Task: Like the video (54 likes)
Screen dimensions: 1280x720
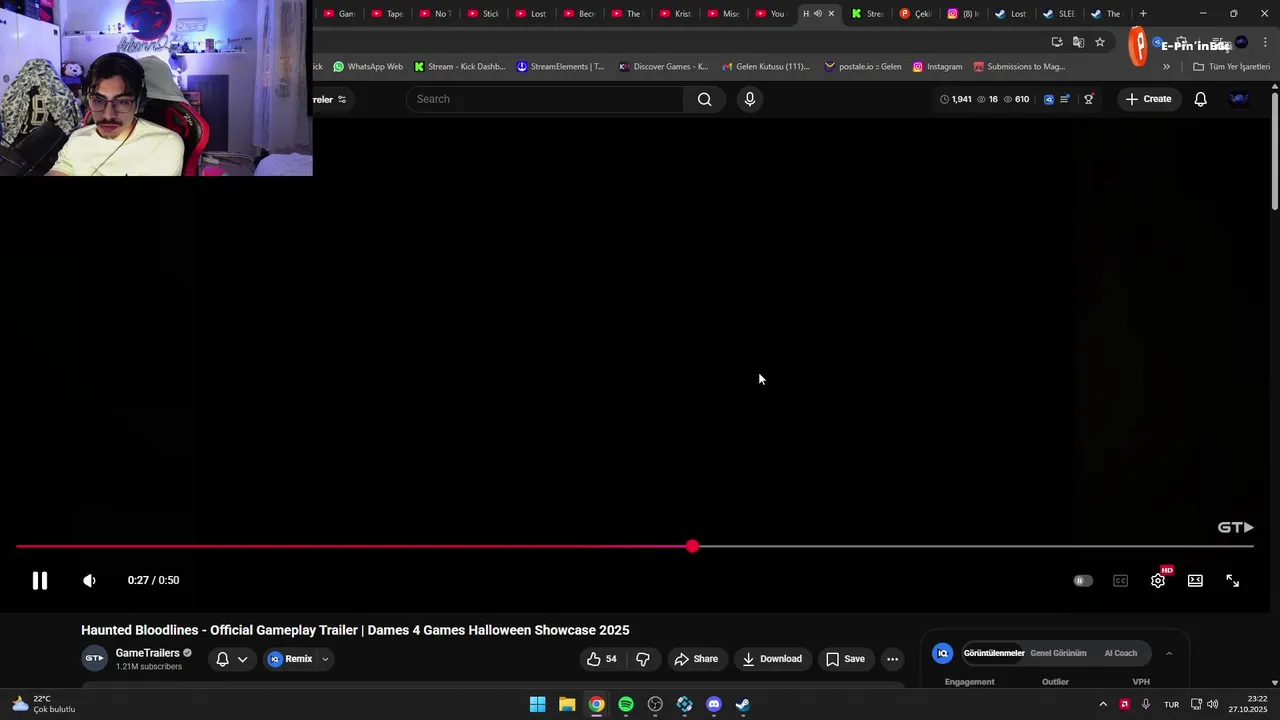Action: [x=602, y=659]
